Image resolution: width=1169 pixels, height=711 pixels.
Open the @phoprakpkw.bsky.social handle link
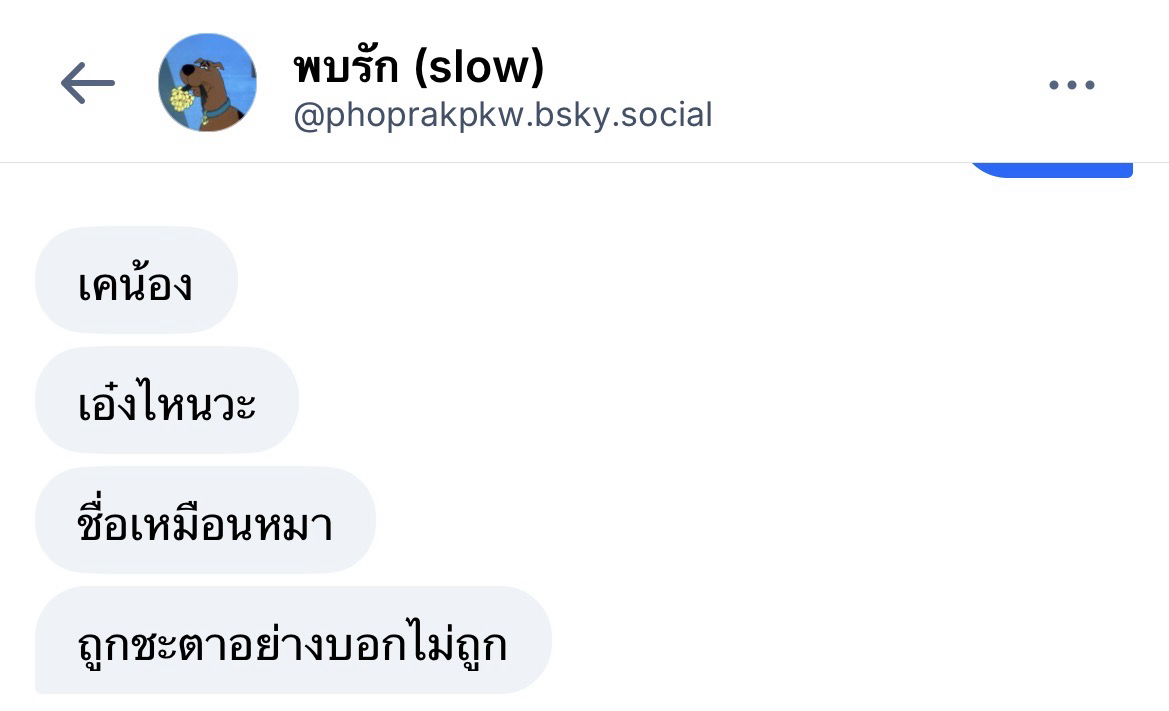tap(503, 116)
